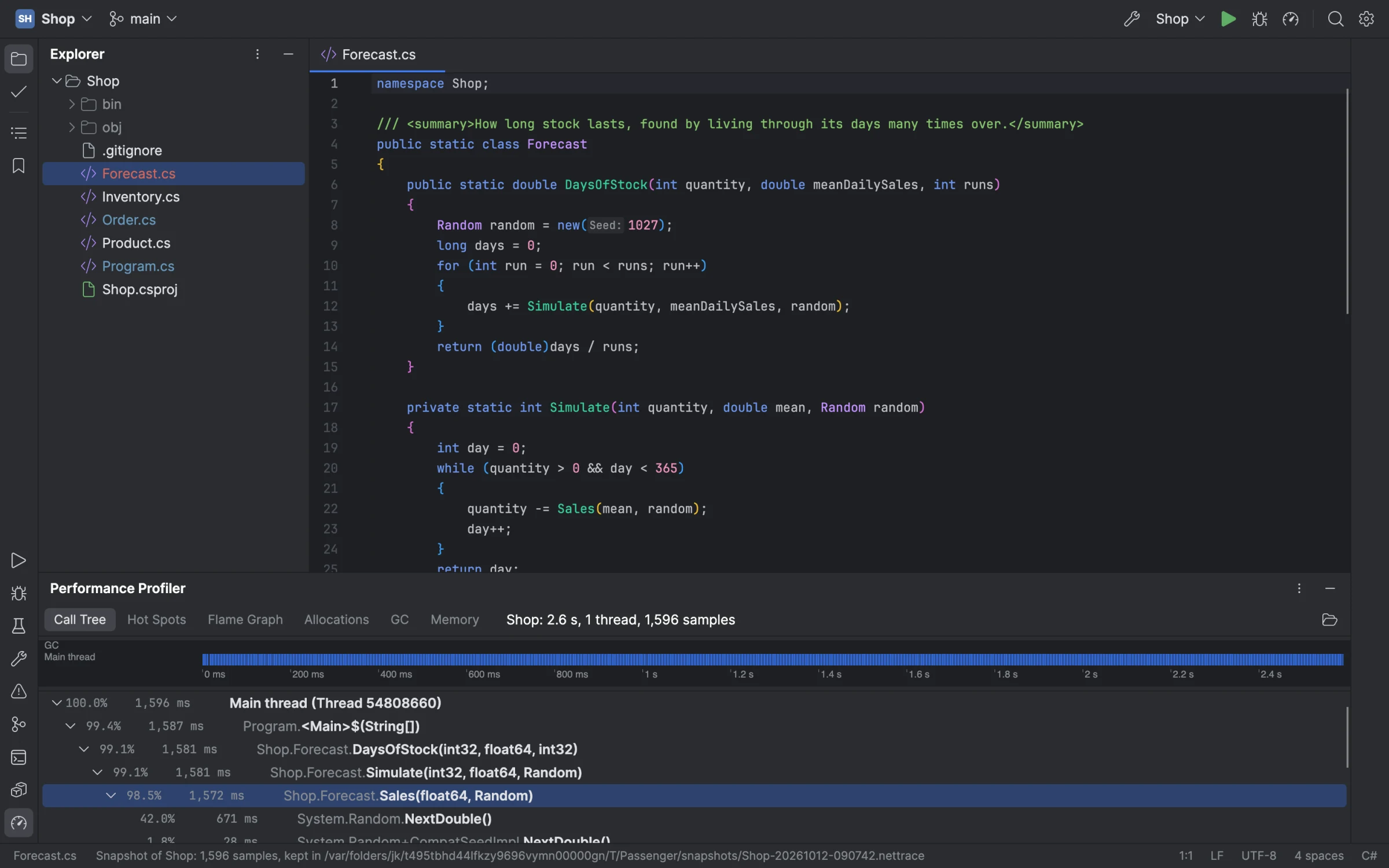Expand the bin folder

point(72,104)
